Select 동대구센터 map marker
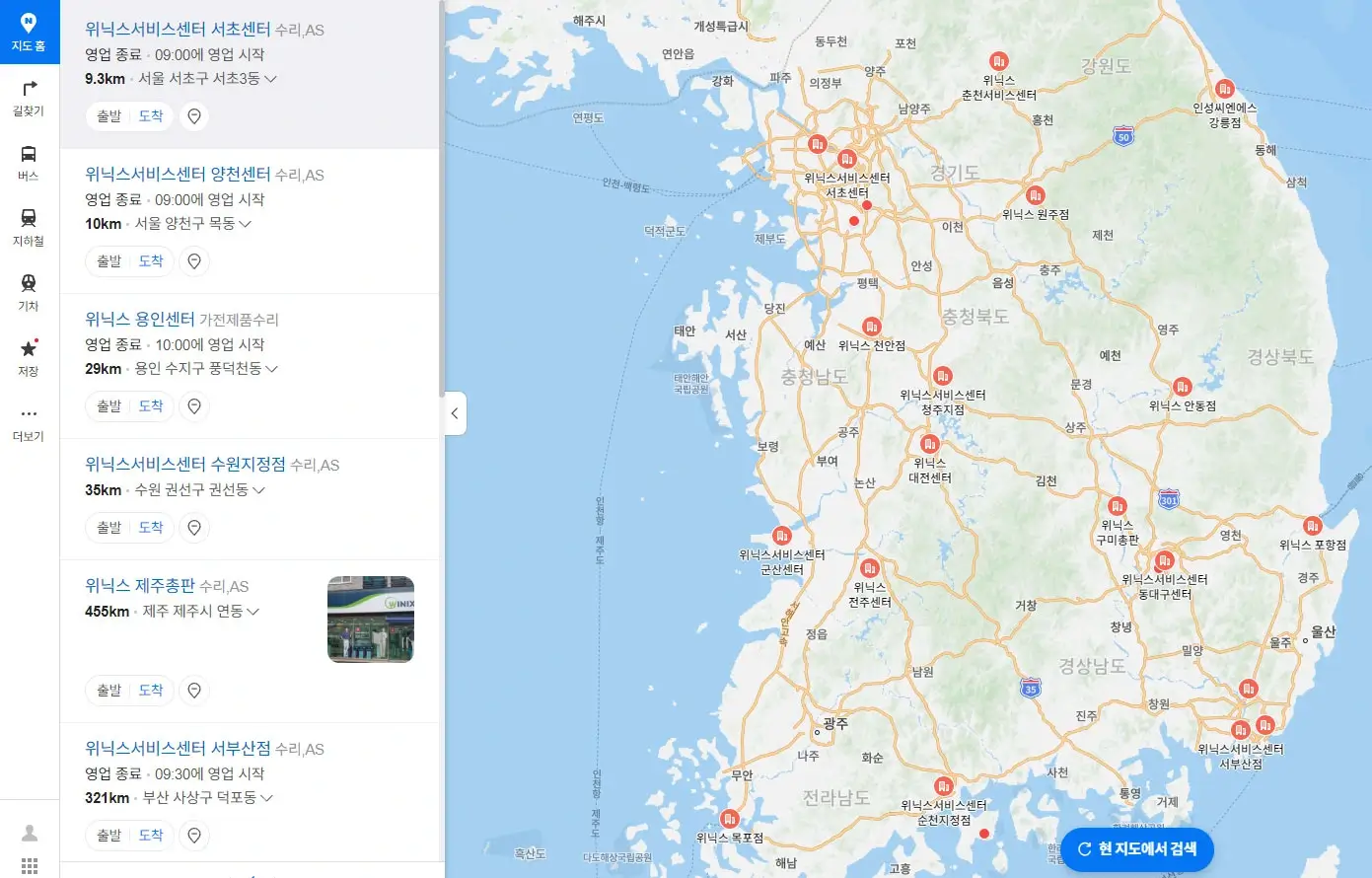The height and width of the screenshot is (878, 1372). [x=1164, y=560]
